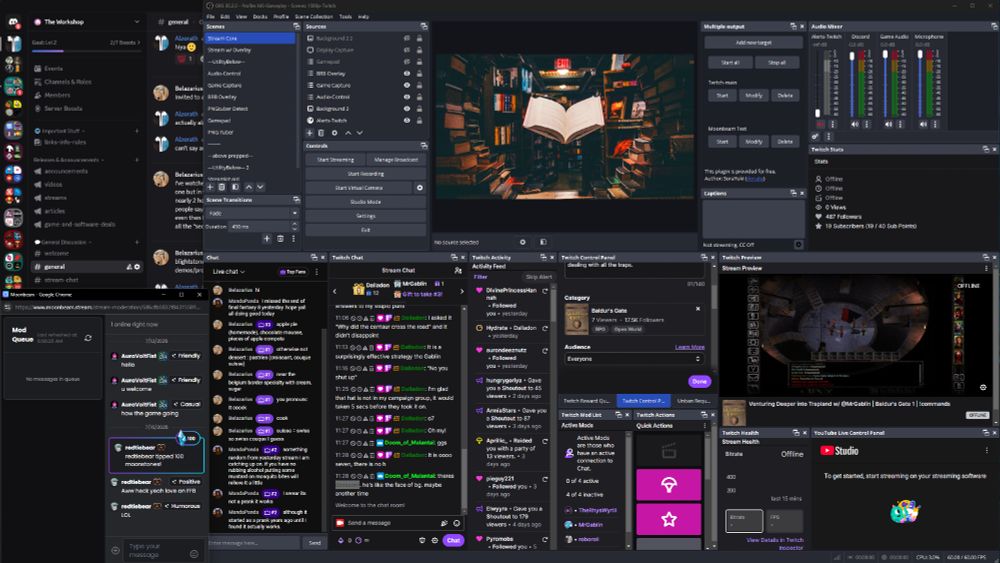1000x563 pixels.
Task: Switch to Urban Requests tab
Action: [693, 400]
